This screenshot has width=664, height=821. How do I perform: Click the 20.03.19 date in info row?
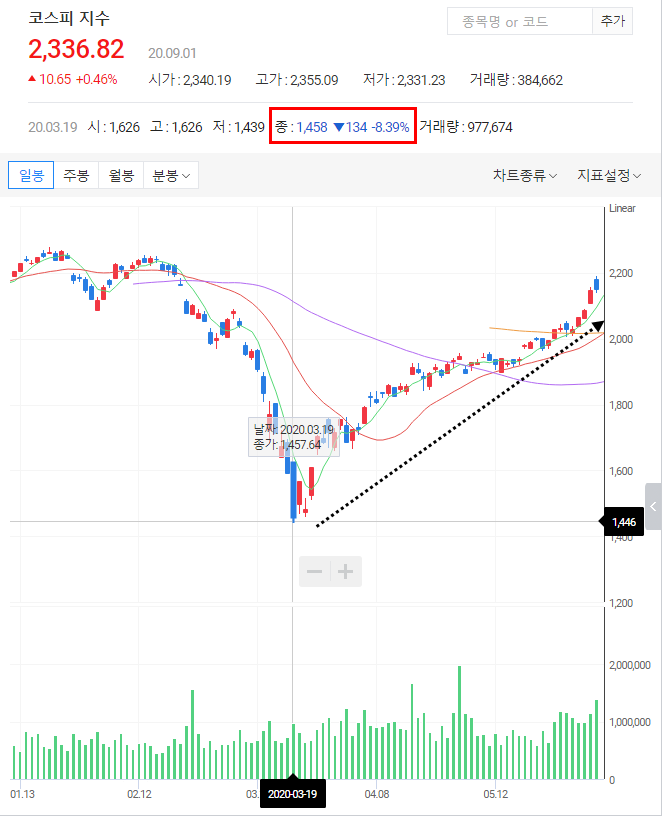coord(52,127)
